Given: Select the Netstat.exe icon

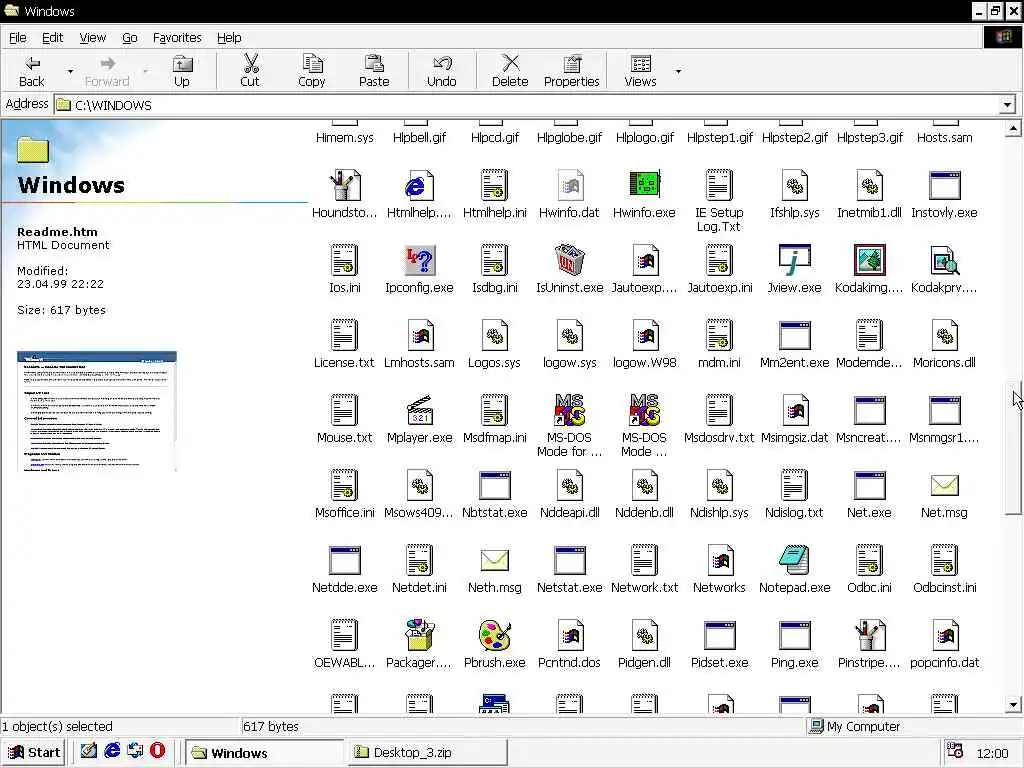Looking at the screenshot, I should (569, 560).
